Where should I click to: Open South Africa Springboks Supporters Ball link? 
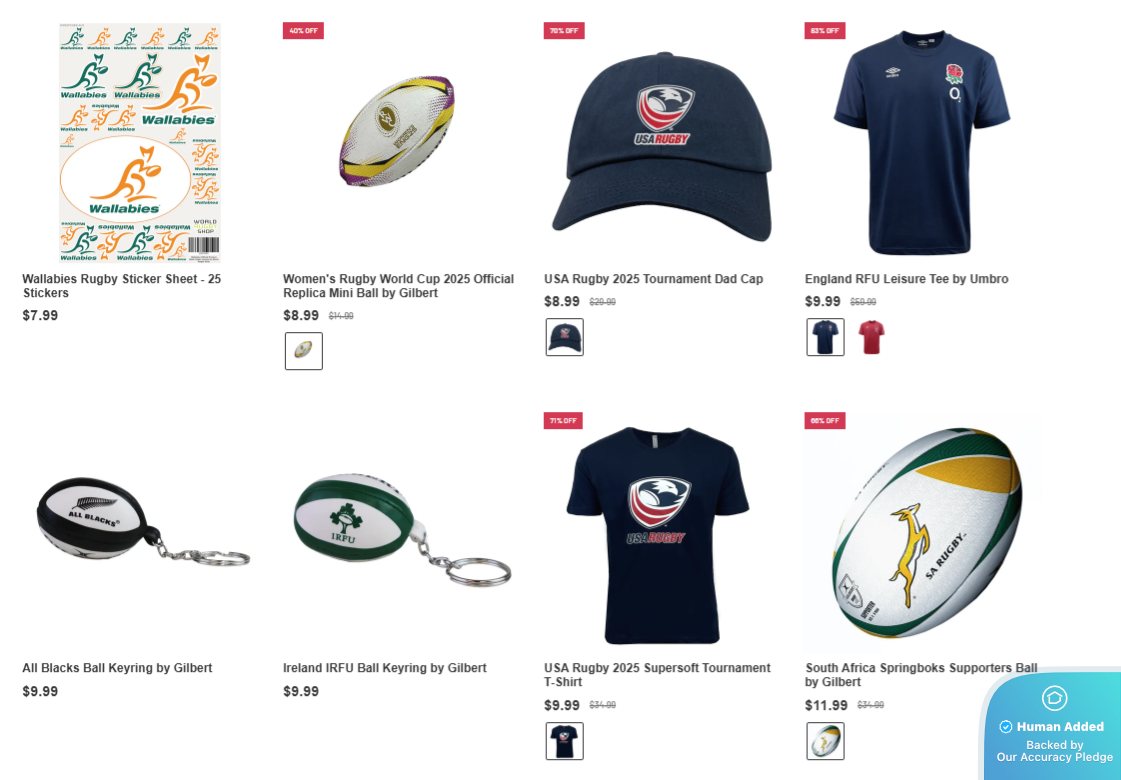(x=921, y=675)
